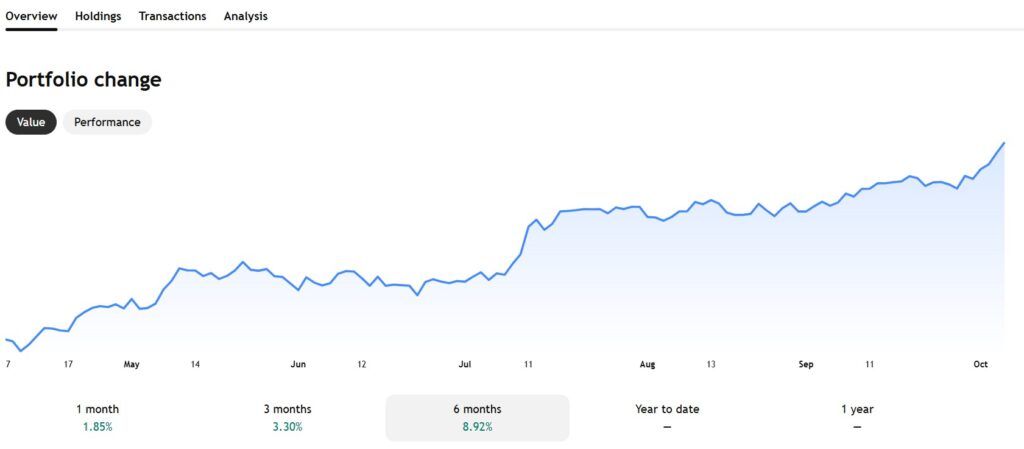
Task: Open the Overview tab
Action: [31, 16]
